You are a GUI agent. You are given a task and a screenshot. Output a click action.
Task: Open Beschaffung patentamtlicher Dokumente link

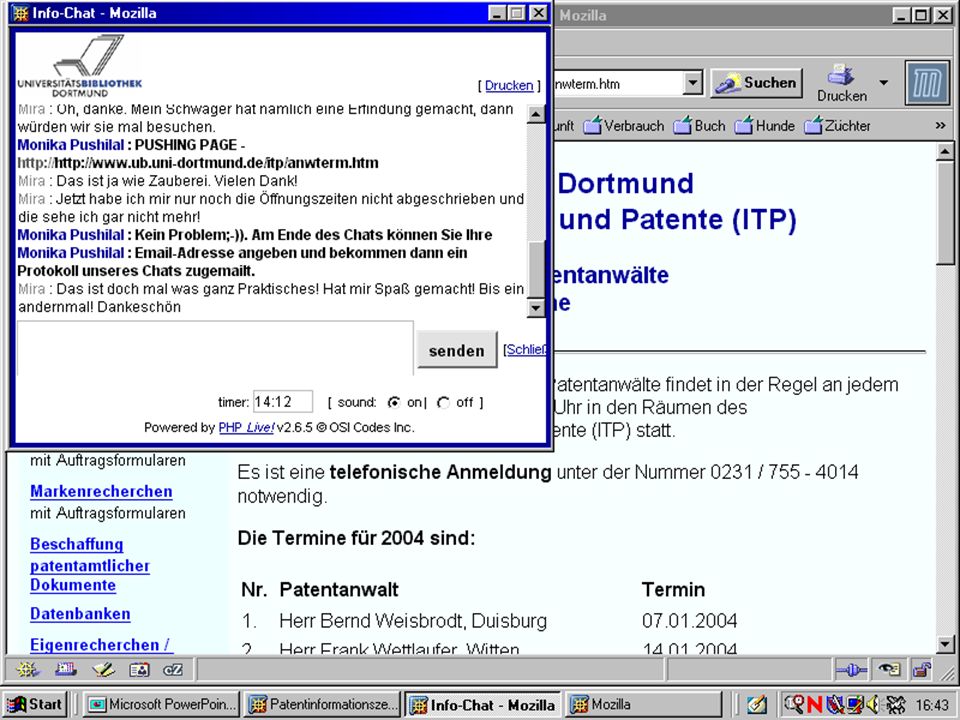pyautogui.click(x=90, y=564)
